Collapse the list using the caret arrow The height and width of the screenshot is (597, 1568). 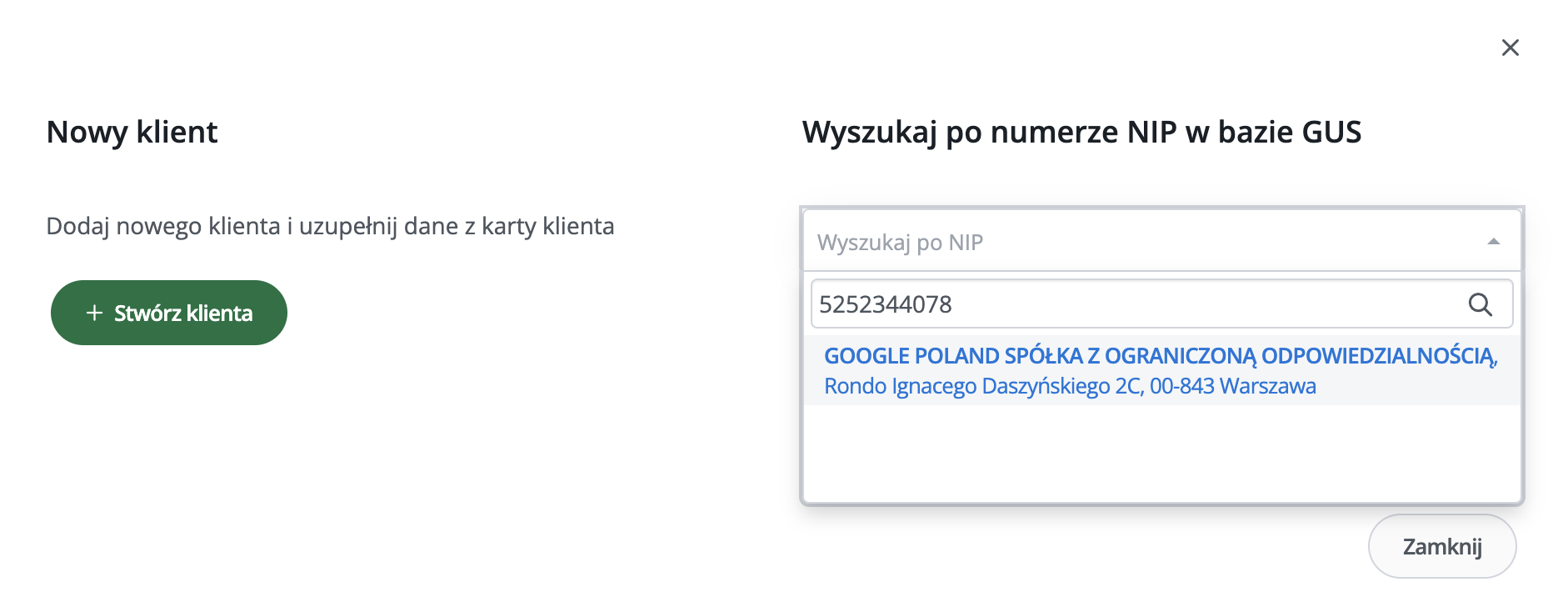[x=1493, y=242]
